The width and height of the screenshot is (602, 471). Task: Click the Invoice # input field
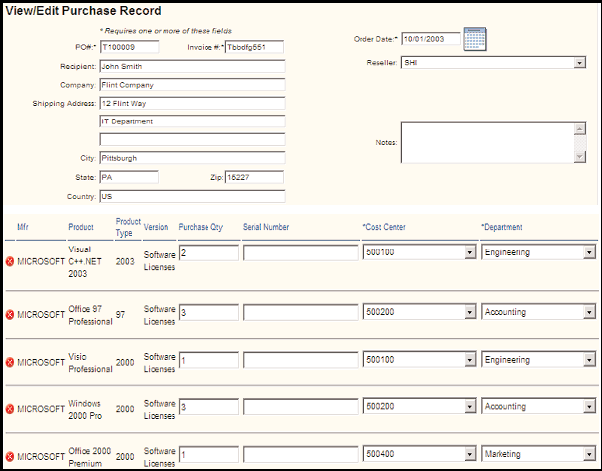[254, 47]
